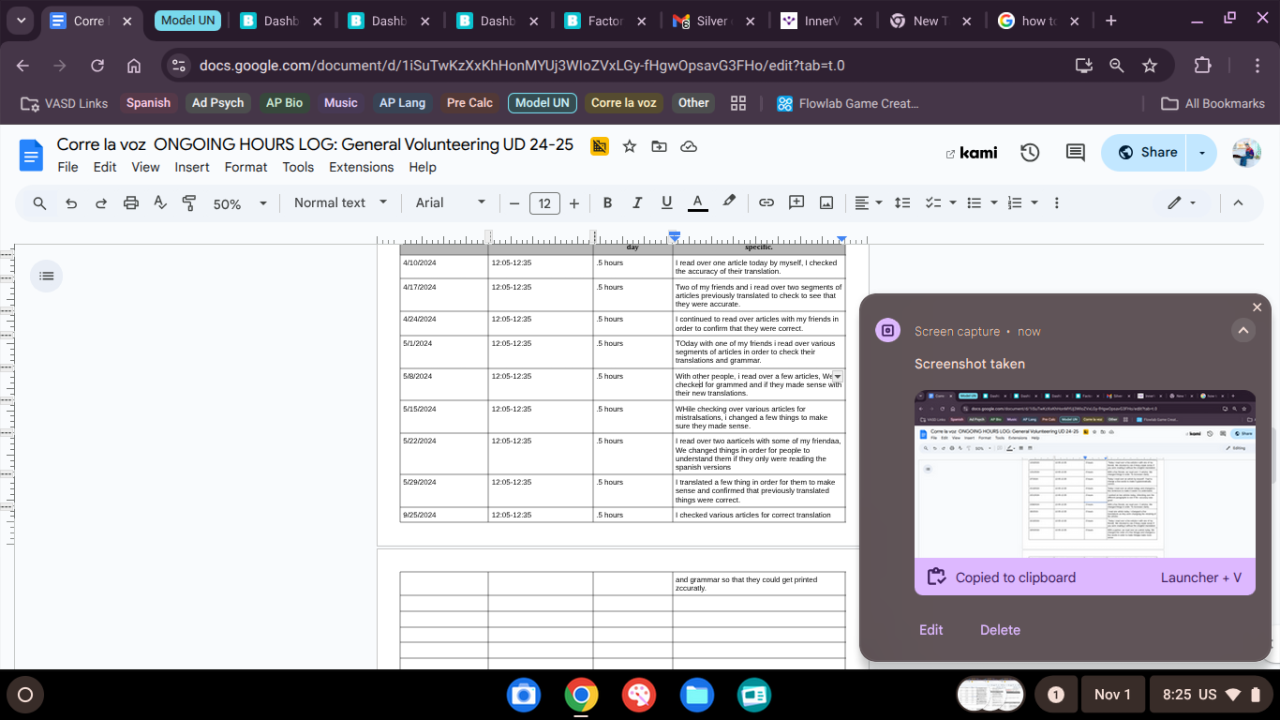This screenshot has width=1280, height=720.
Task: Toggle underline formatting
Action: (667, 203)
